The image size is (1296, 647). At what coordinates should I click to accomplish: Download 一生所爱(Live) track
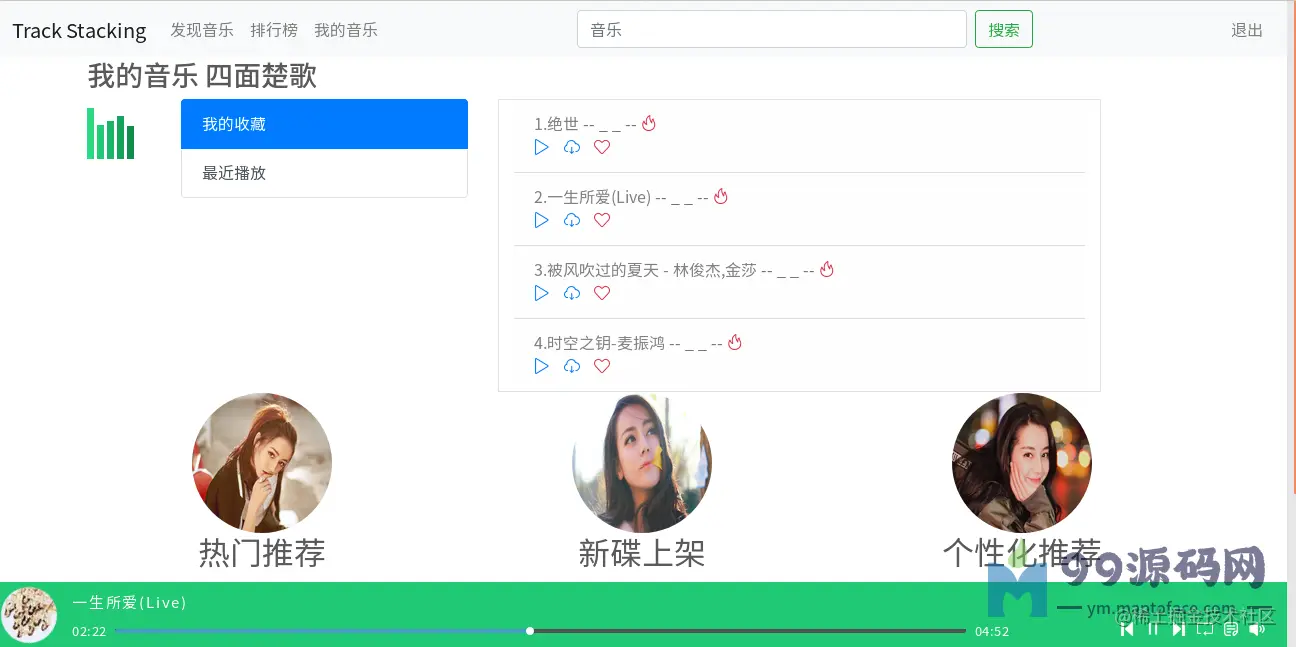click(572, 220)
